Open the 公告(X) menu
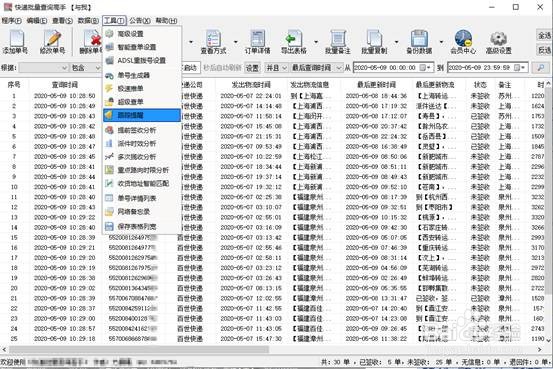Viewport: 553px width, 369px height. (140, 21)
